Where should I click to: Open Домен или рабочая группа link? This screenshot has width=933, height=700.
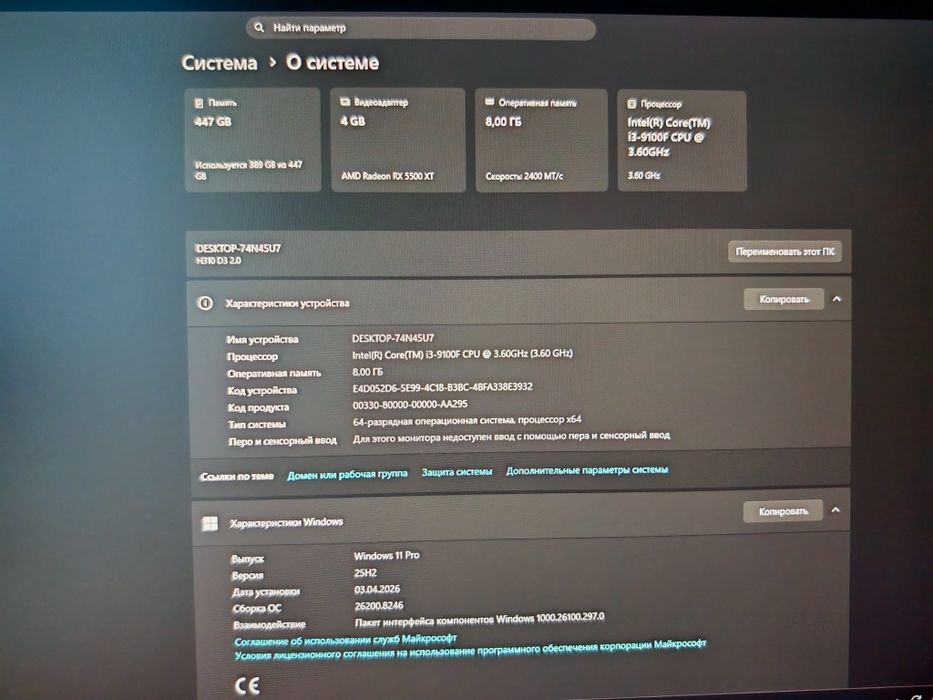click(x=347, y=474)
